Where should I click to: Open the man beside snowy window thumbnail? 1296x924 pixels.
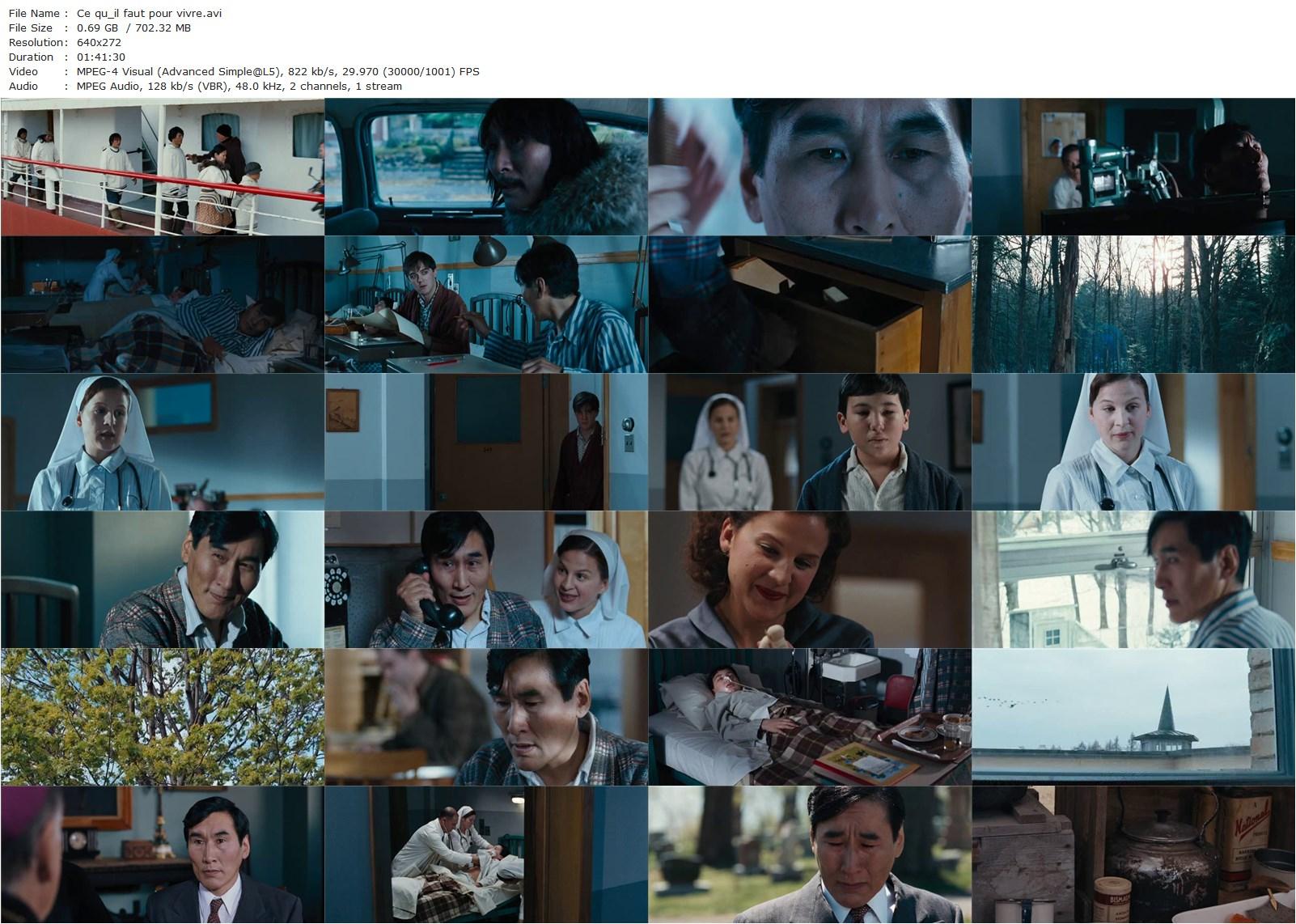1133,579
